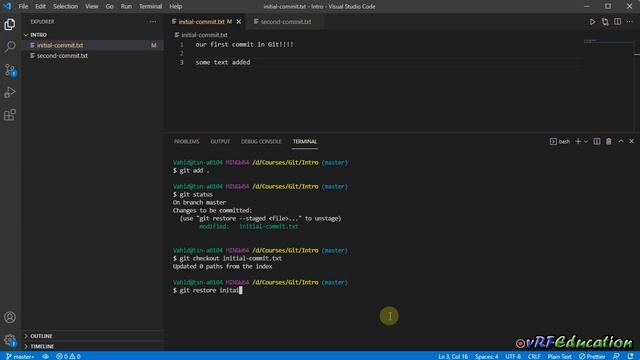The image size is (640, 360).
Task: Switch to the second-commit.txt editor tab
Action: [x=285, y=22]
